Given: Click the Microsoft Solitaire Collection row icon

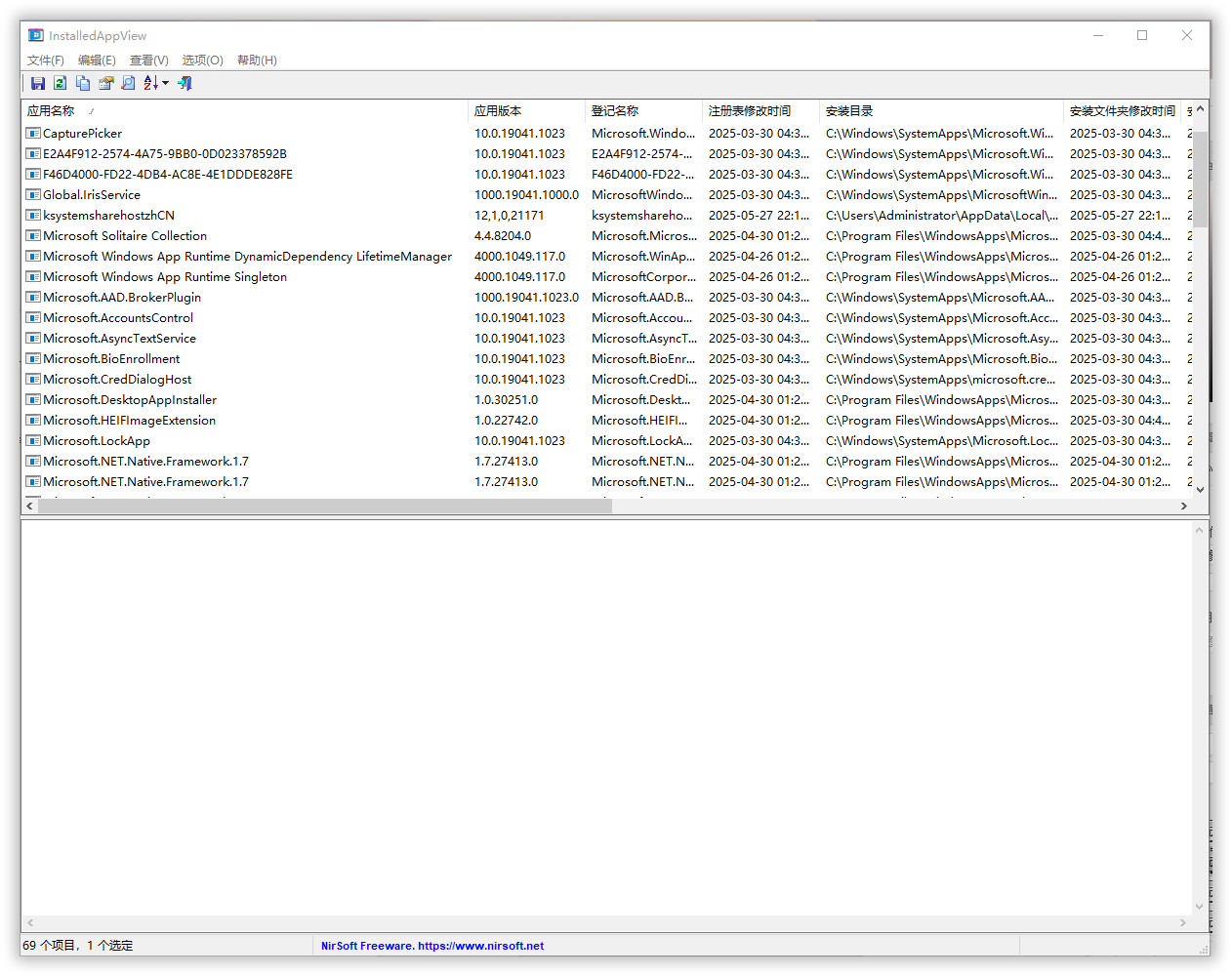Looking at the screenshot, I should pos(33,236).
